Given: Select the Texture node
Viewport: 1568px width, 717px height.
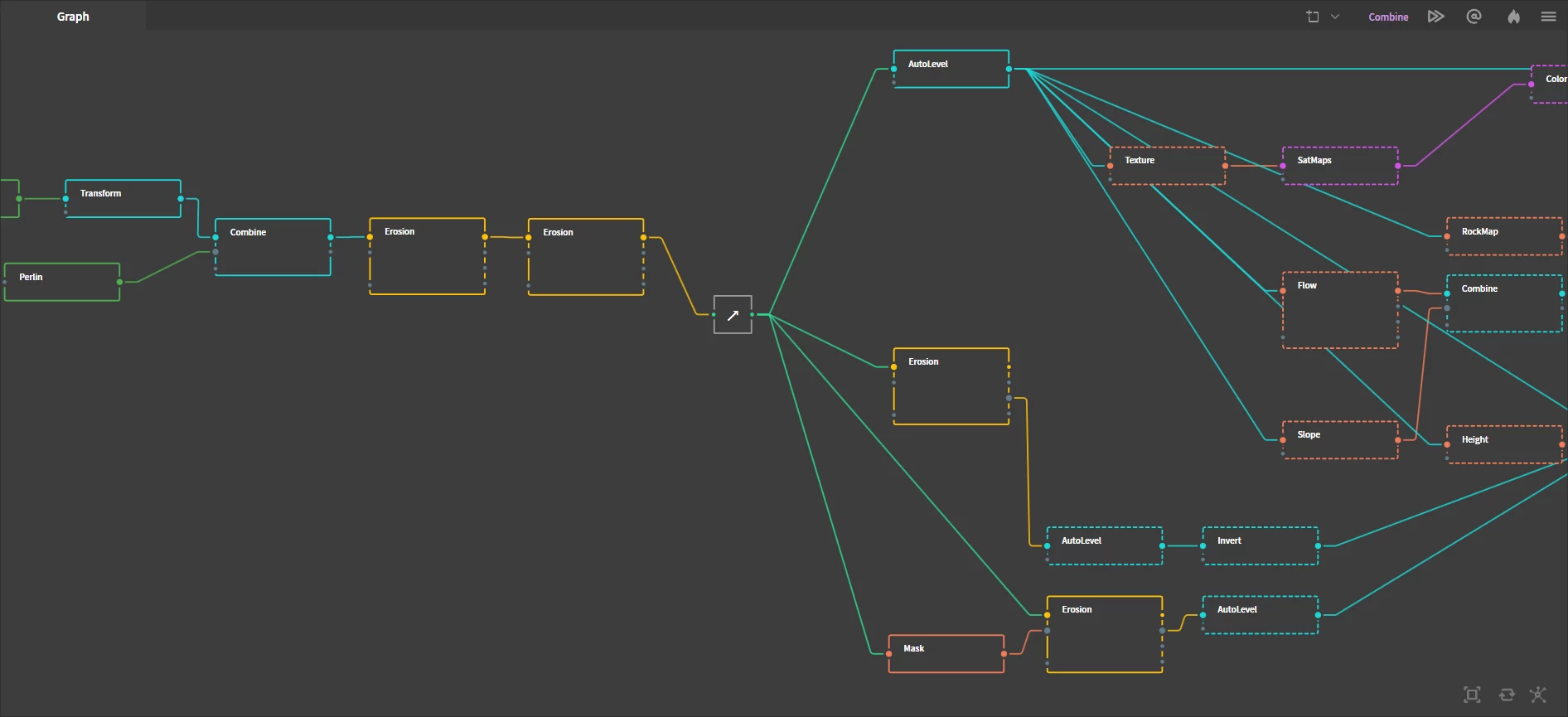Looking at the screenshot, I should (x=1167, y=166).
